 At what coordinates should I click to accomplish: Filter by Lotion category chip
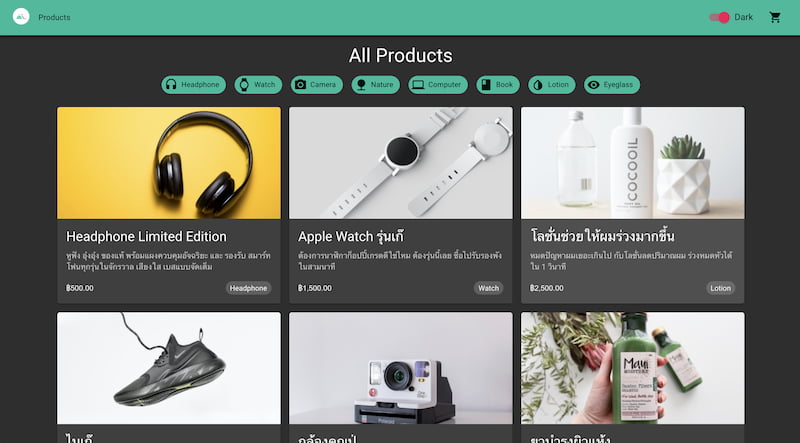[x=552, y=85]
